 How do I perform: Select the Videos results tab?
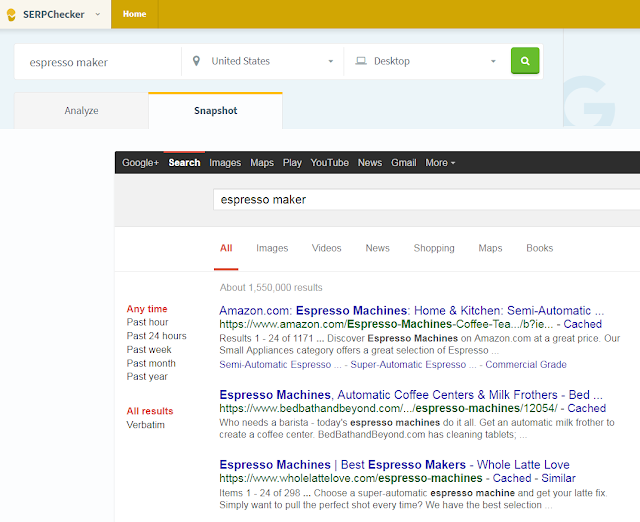[327, 248]
